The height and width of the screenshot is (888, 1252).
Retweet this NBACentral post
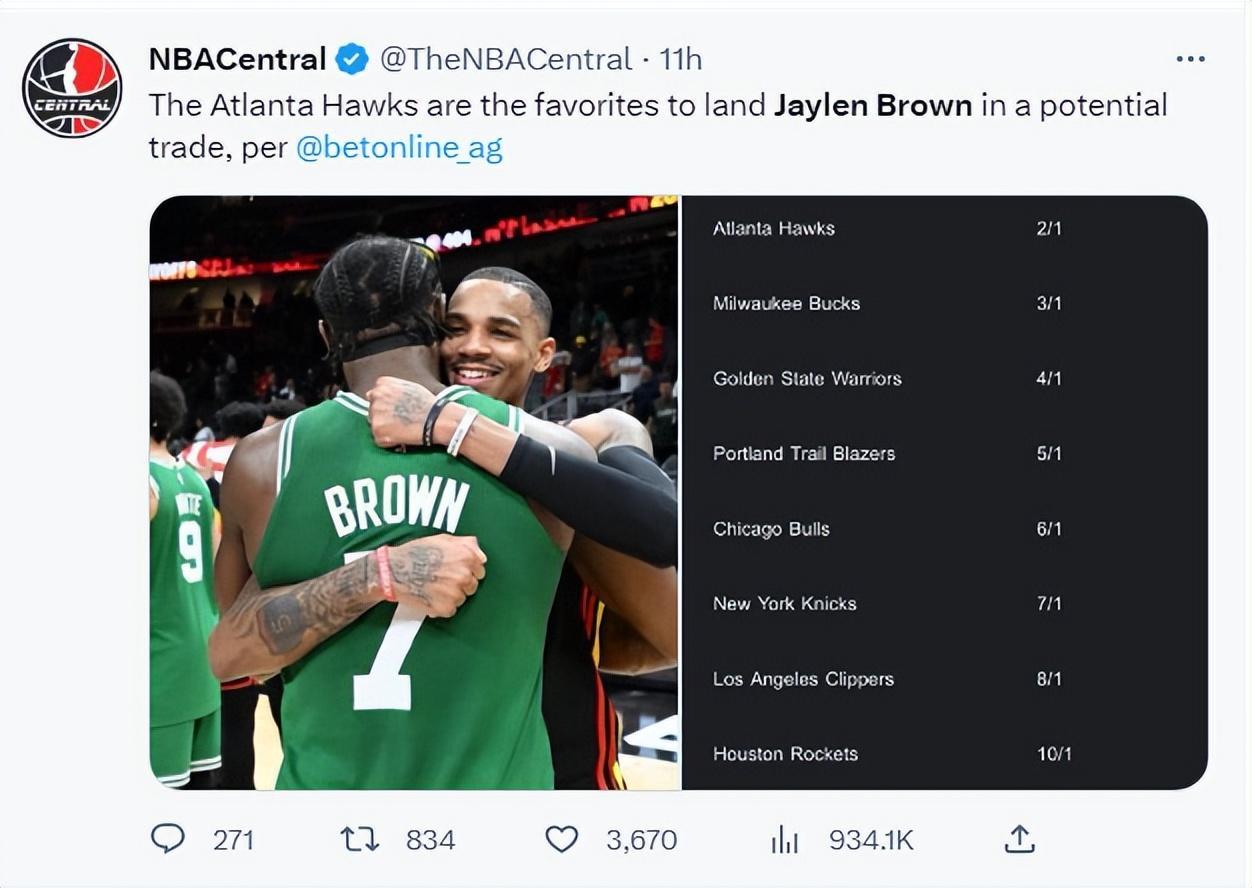click(360, 838)
